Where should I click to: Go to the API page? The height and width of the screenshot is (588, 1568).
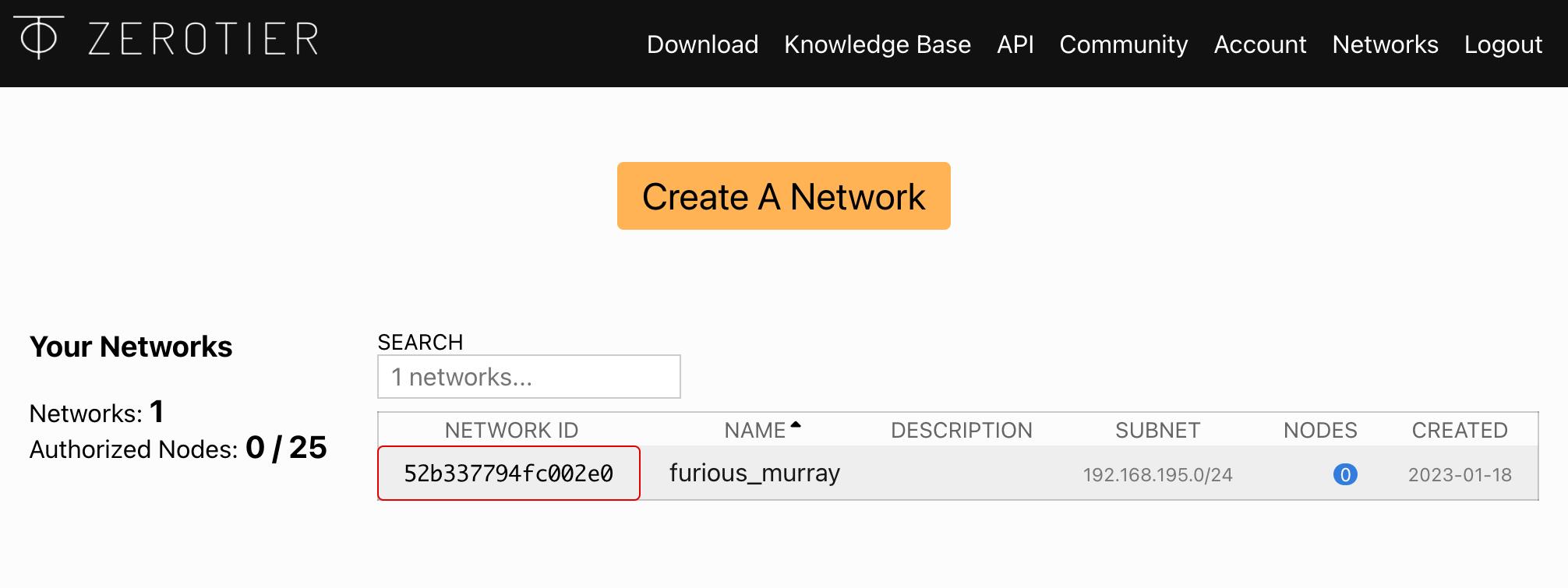[x=1015, y=44]
